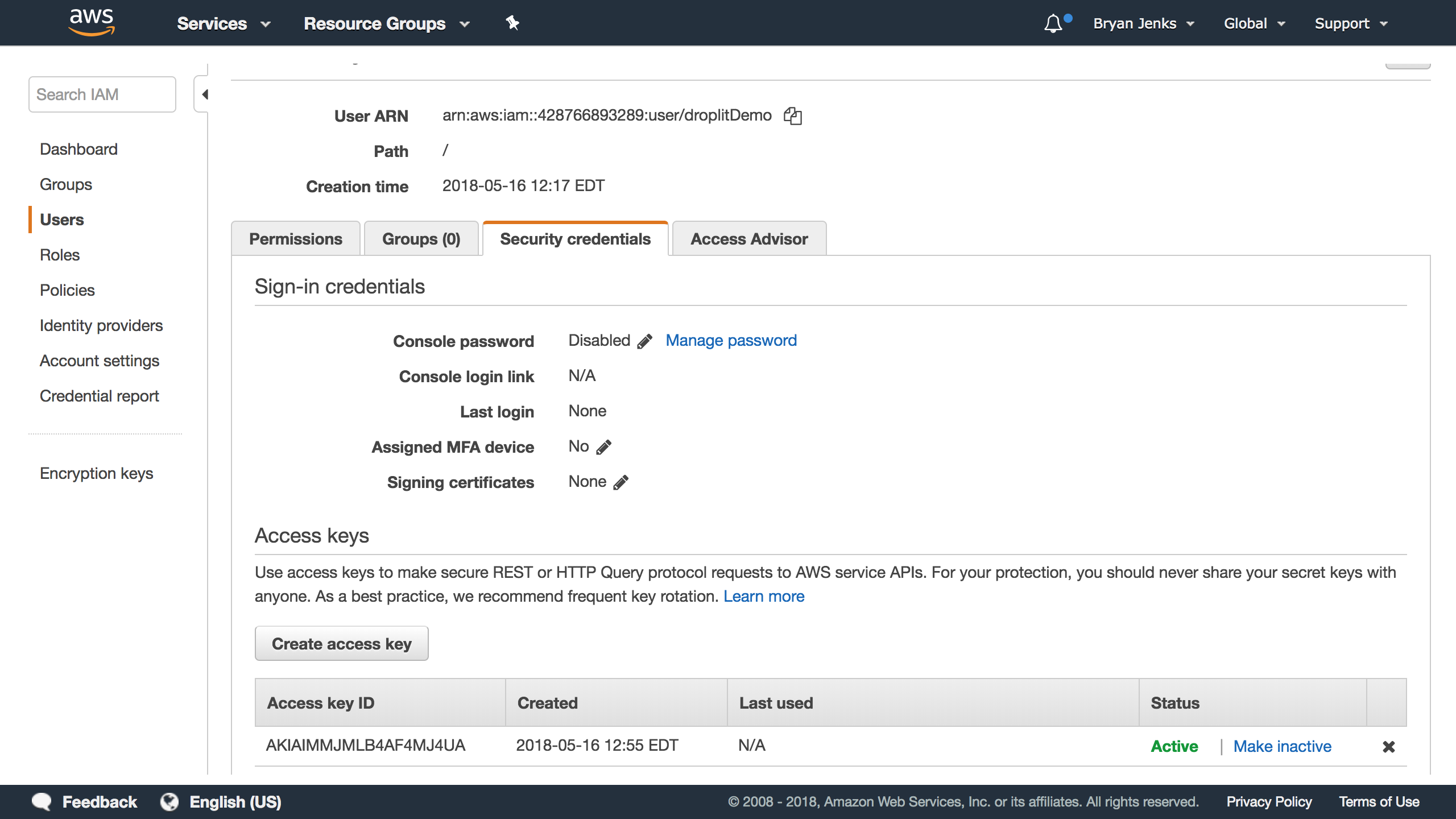Edit Signing certificates pencil icon

[x=621, y=482]
